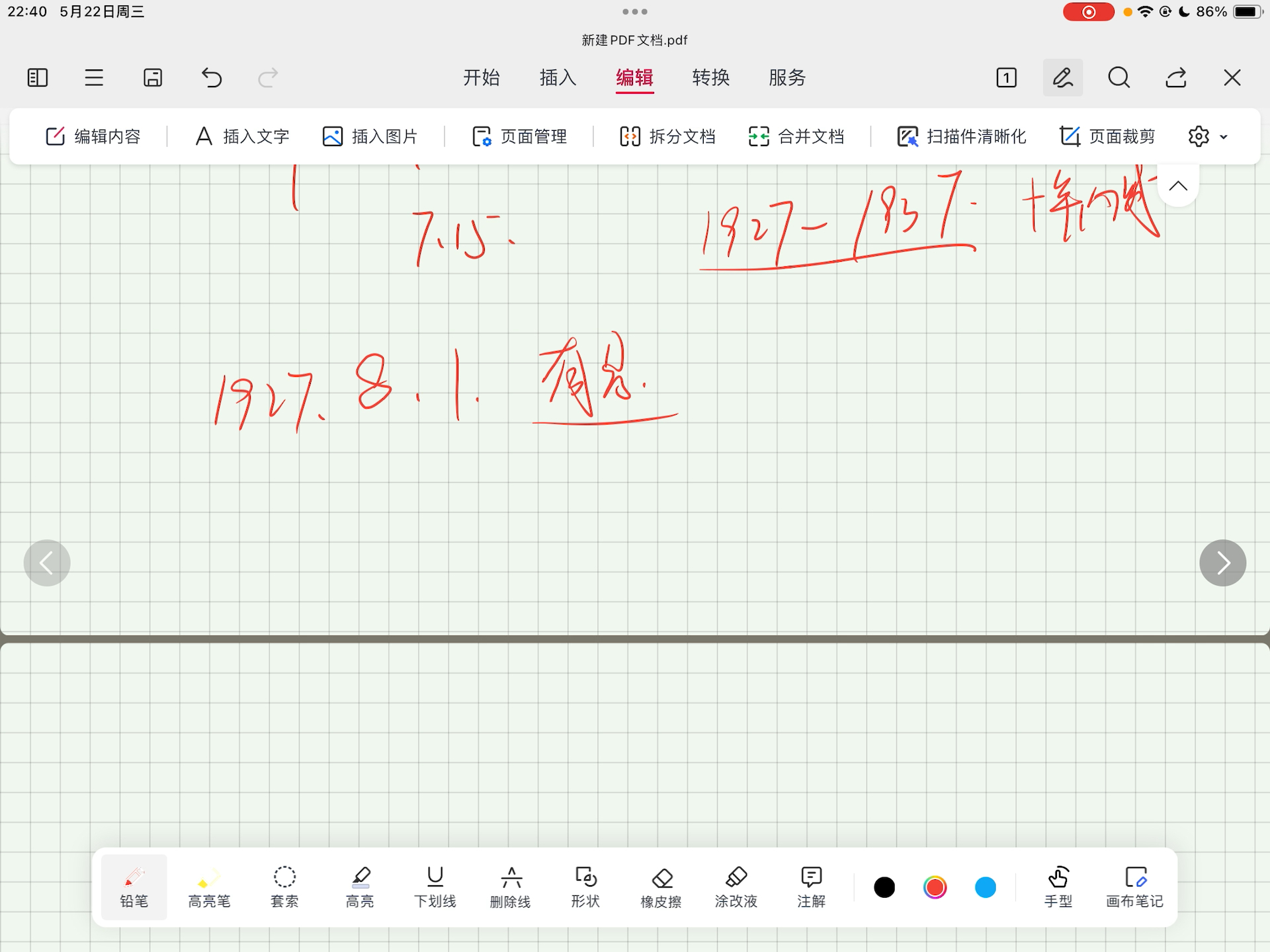Viewport: 1270px width, 952px height.
Task: Open 拆分文档
Action: 667,137
